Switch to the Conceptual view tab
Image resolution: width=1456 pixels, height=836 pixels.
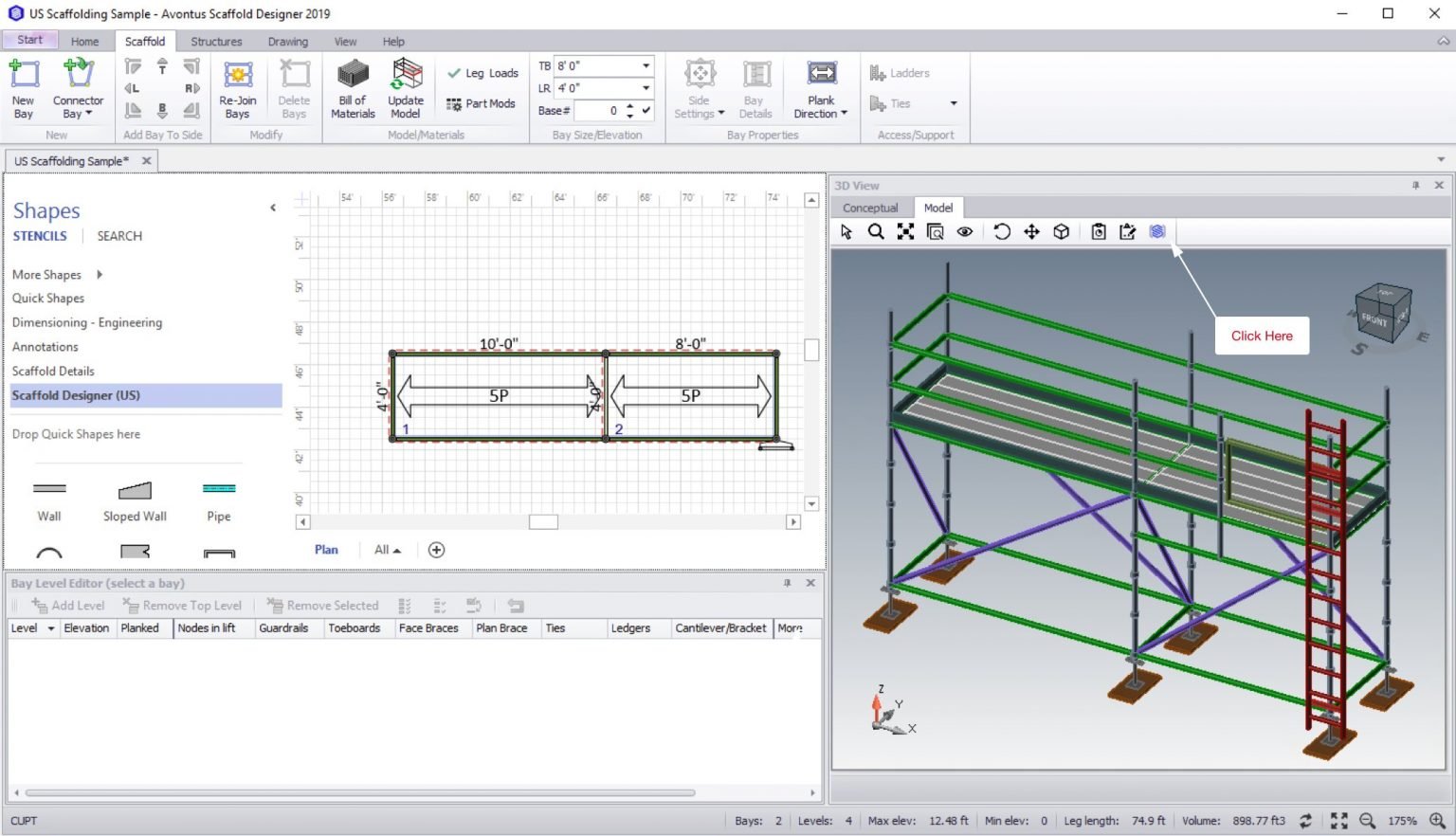869,209
